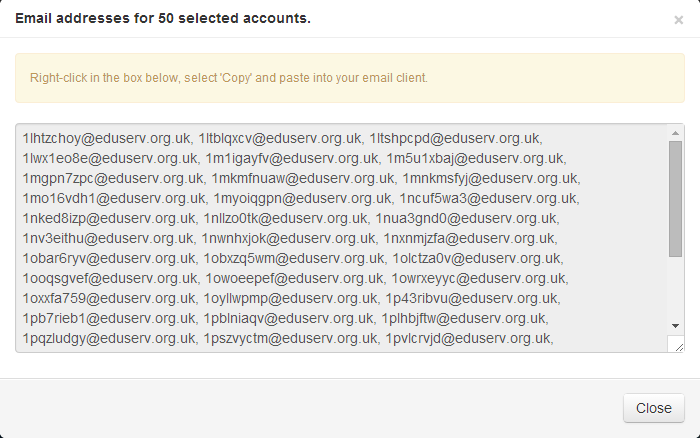Click the textarea resize handle corner
This screenshot has width=700, height=438.
coord(677,345)
